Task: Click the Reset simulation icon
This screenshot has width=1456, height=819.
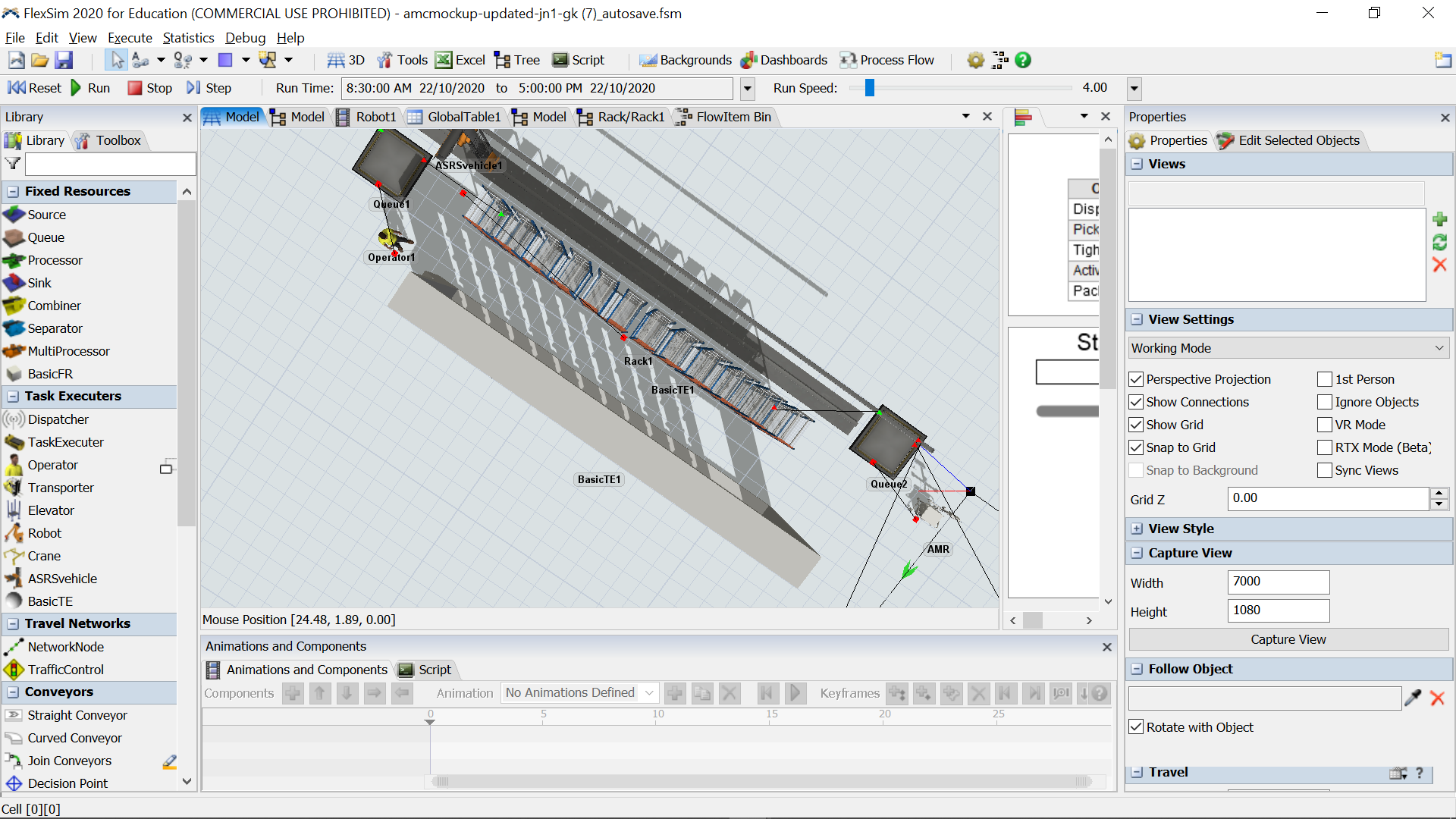Action: coord(17,88)
